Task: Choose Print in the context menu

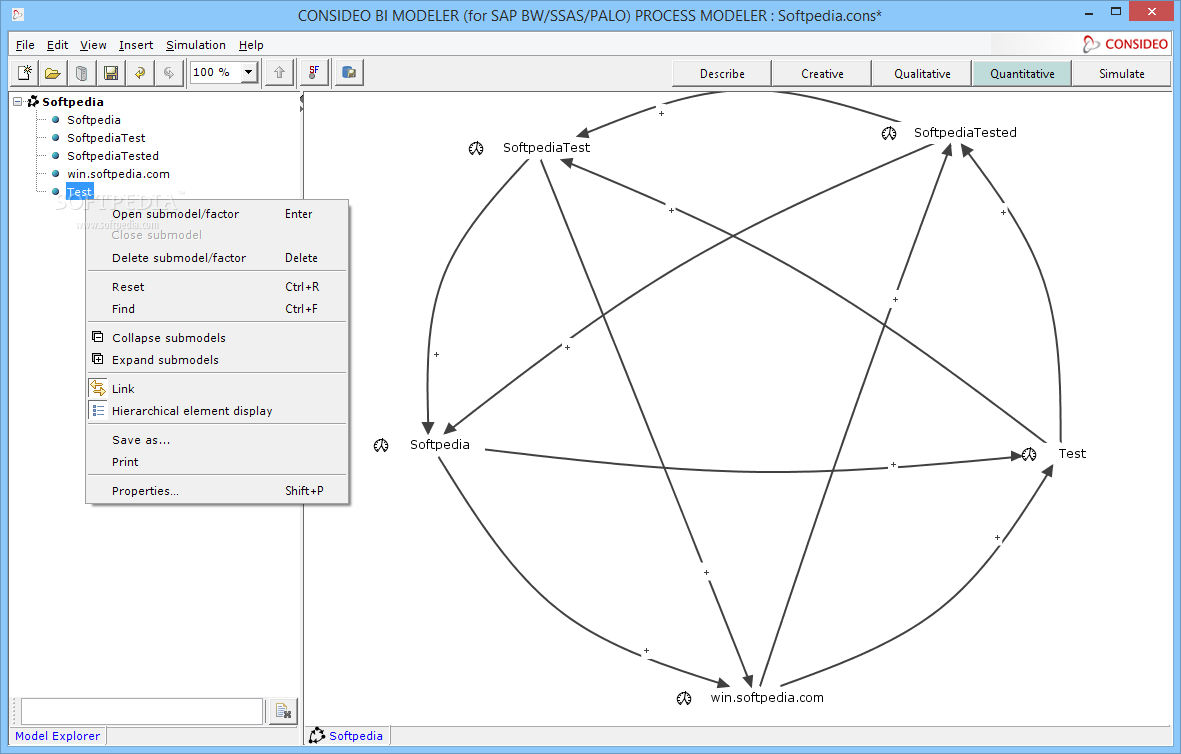Action: pos(217,462)
